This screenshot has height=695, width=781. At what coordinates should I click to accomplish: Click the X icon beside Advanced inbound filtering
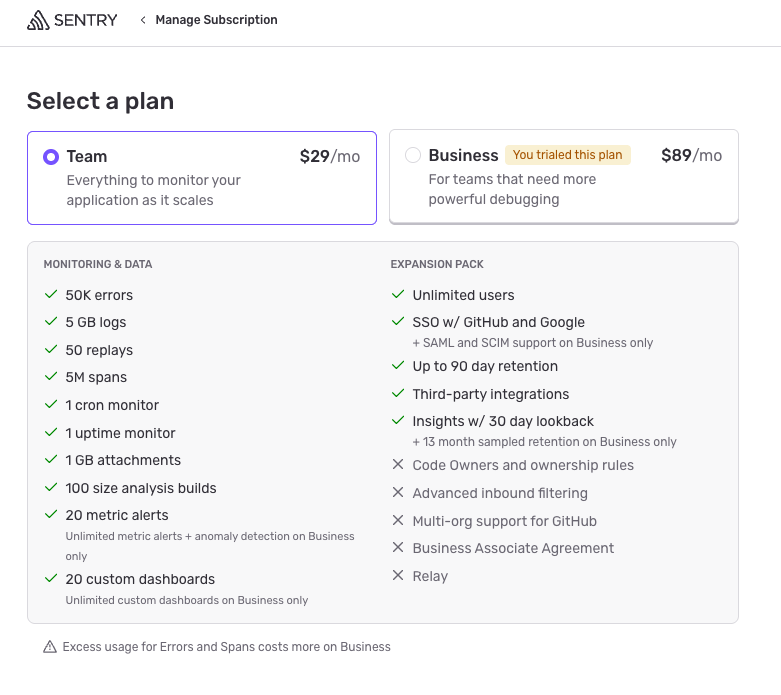[398, 493]
